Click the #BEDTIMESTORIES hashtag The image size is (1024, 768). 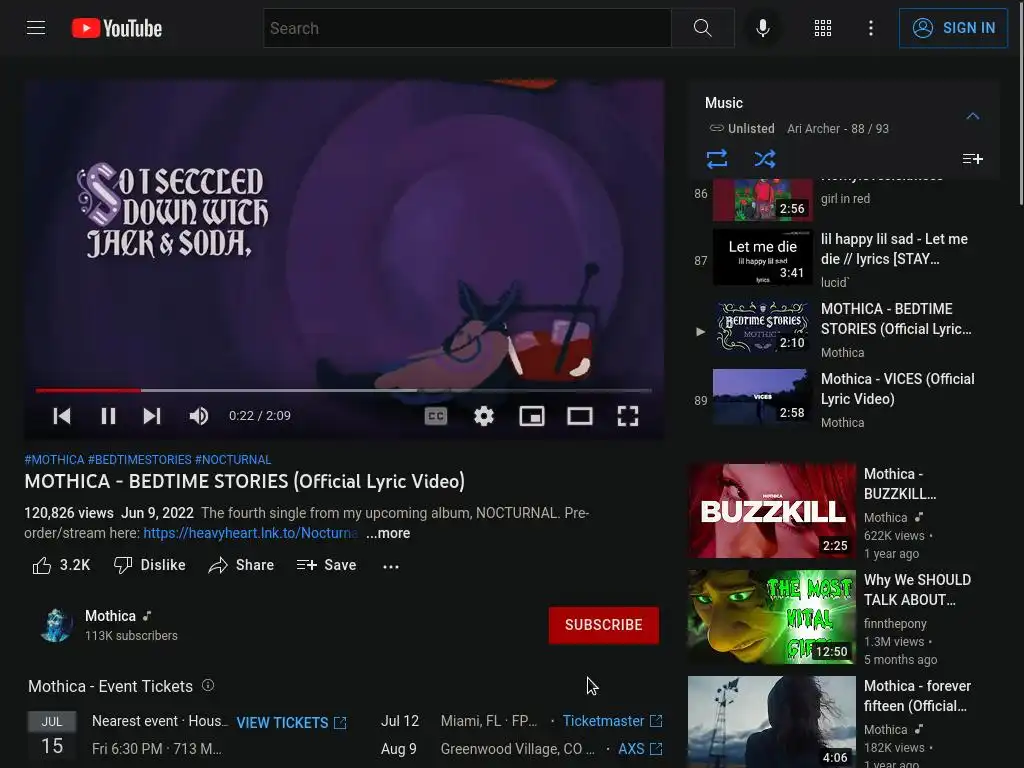pos(140,460)
